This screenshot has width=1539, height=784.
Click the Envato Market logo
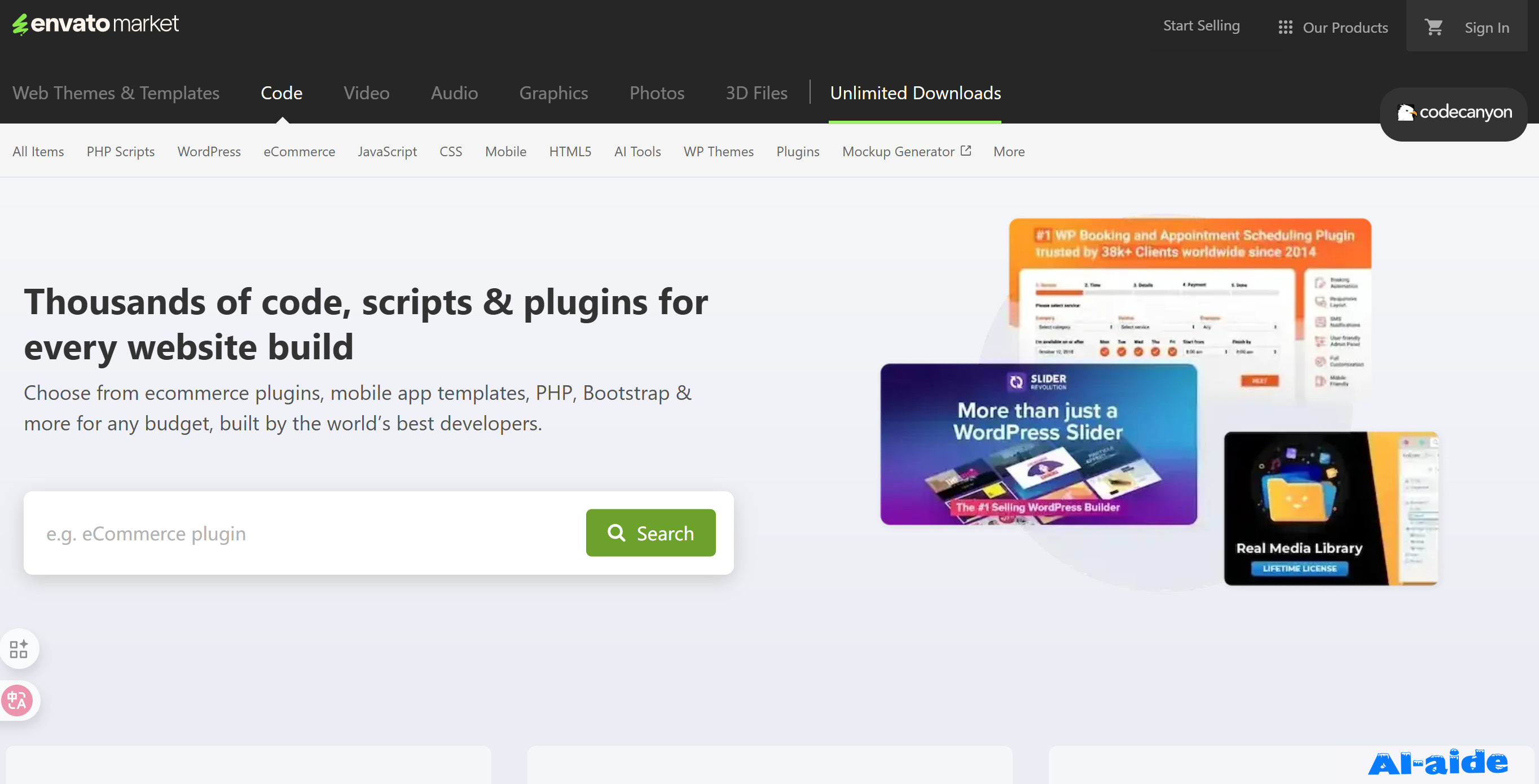point(95,24)
